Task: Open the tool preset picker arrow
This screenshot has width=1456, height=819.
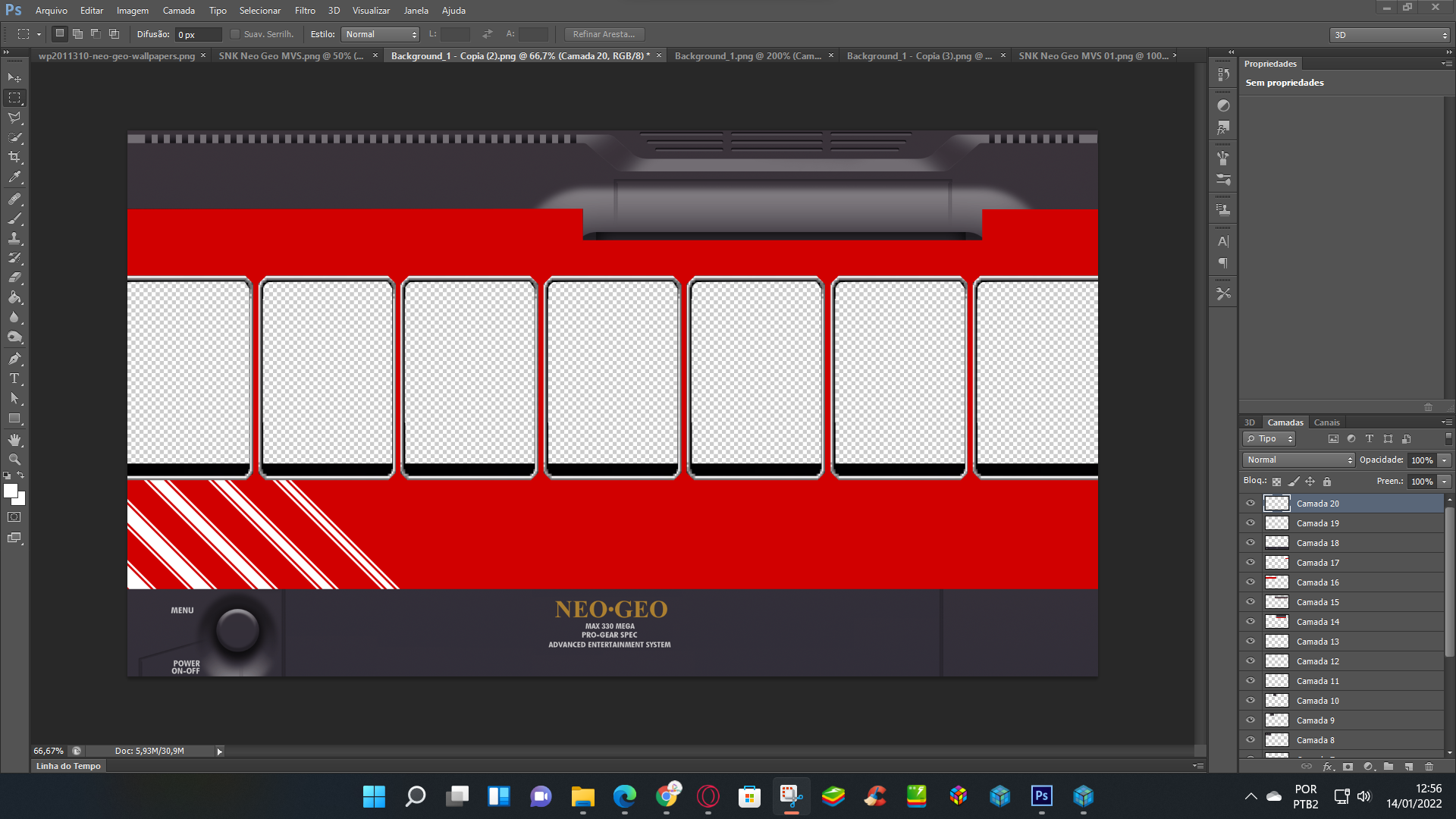Action: click(39, 34)
